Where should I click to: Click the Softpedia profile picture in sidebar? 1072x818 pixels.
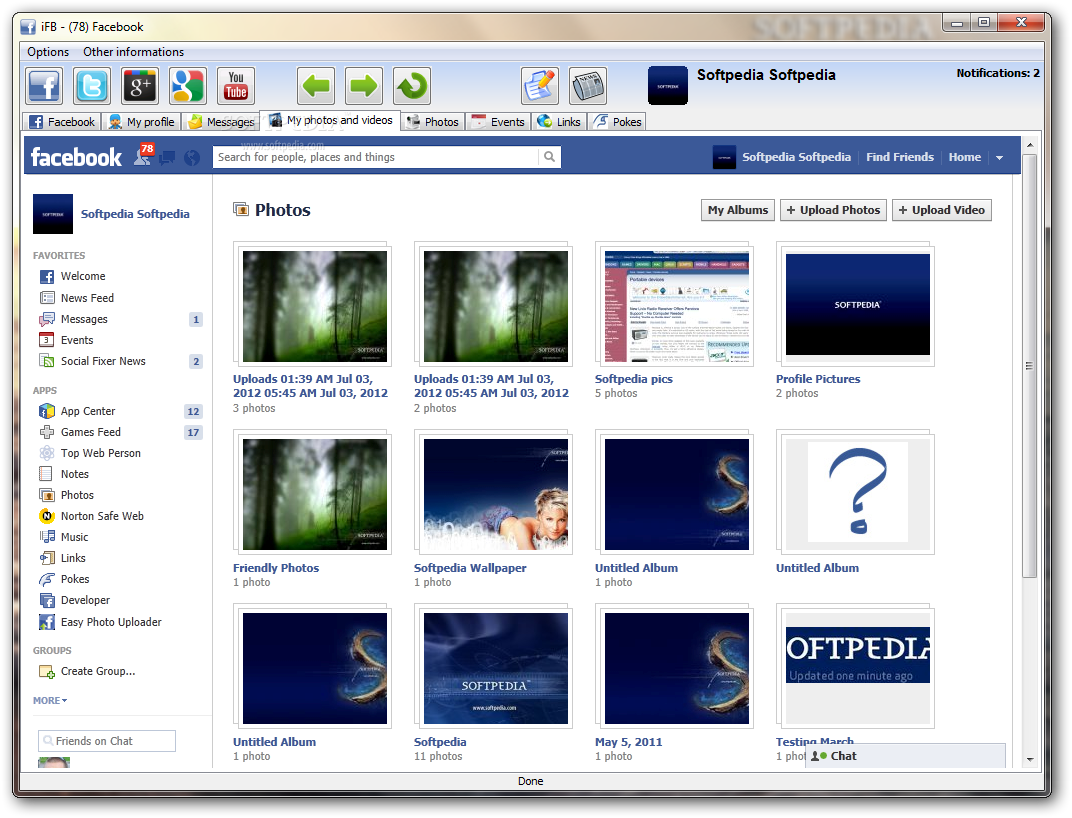pyautogui.click(x=53, y=214)
